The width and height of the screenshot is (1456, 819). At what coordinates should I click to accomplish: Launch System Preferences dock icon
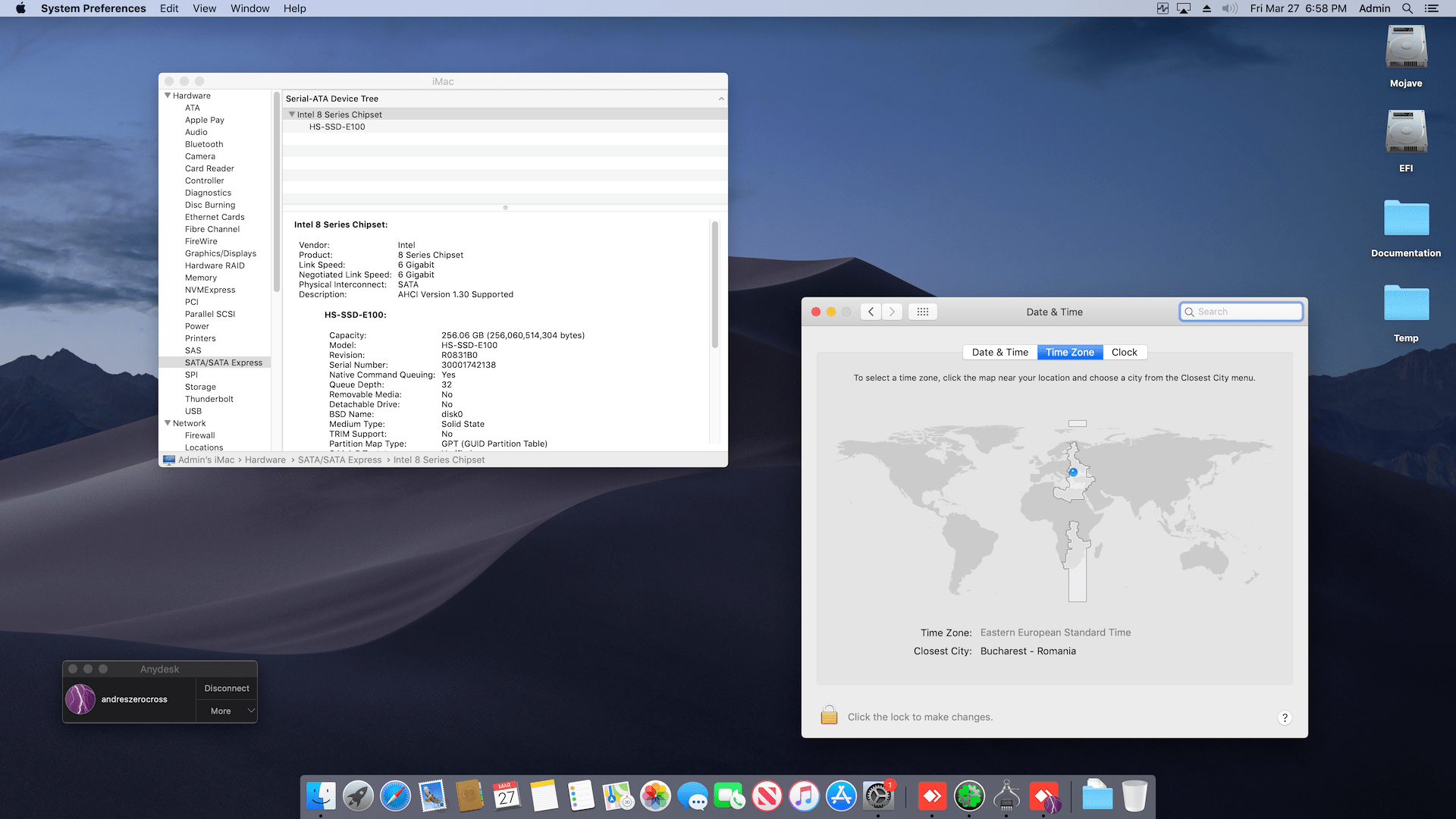point(878,796)
